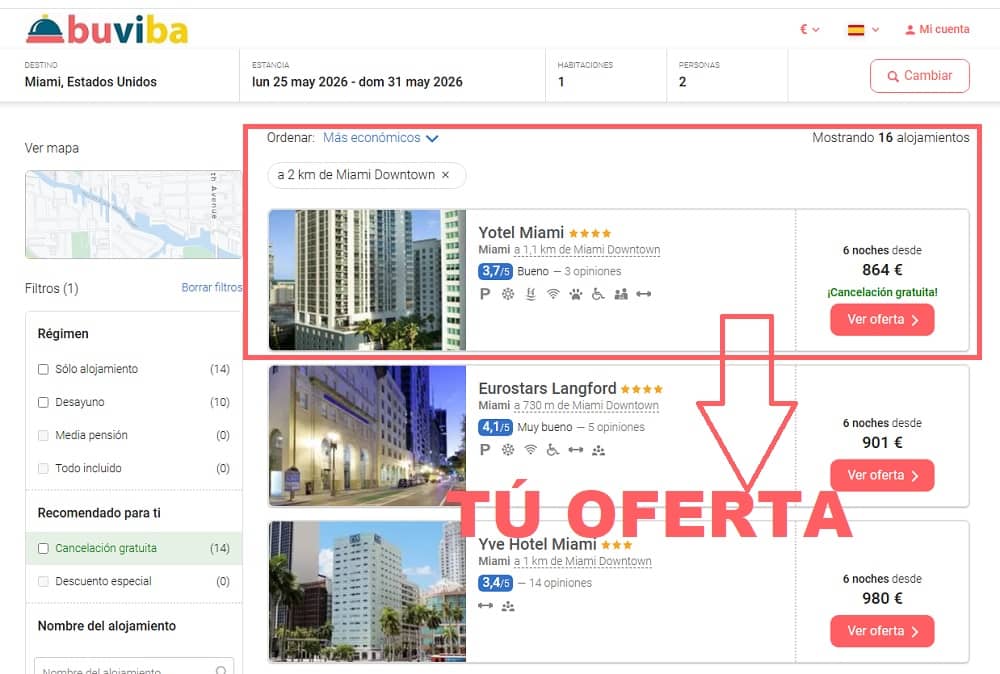Open the Eurostars Langford hotel title
Image resolution: width=1000 pixels, height=674 pixels.
click(547, 388)
